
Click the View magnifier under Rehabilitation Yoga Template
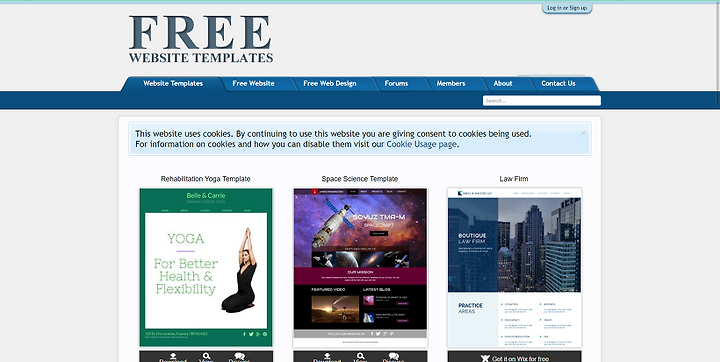click(x=207, y=356)
